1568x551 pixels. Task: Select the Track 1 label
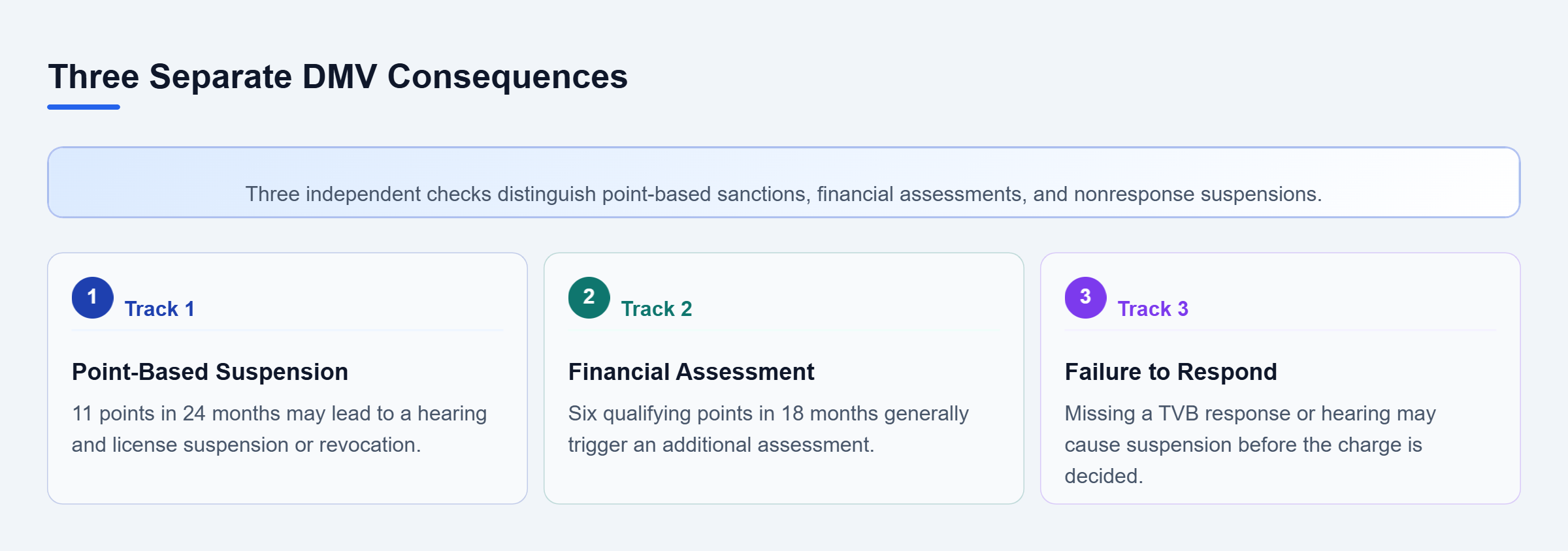click(x=159, y=309)
